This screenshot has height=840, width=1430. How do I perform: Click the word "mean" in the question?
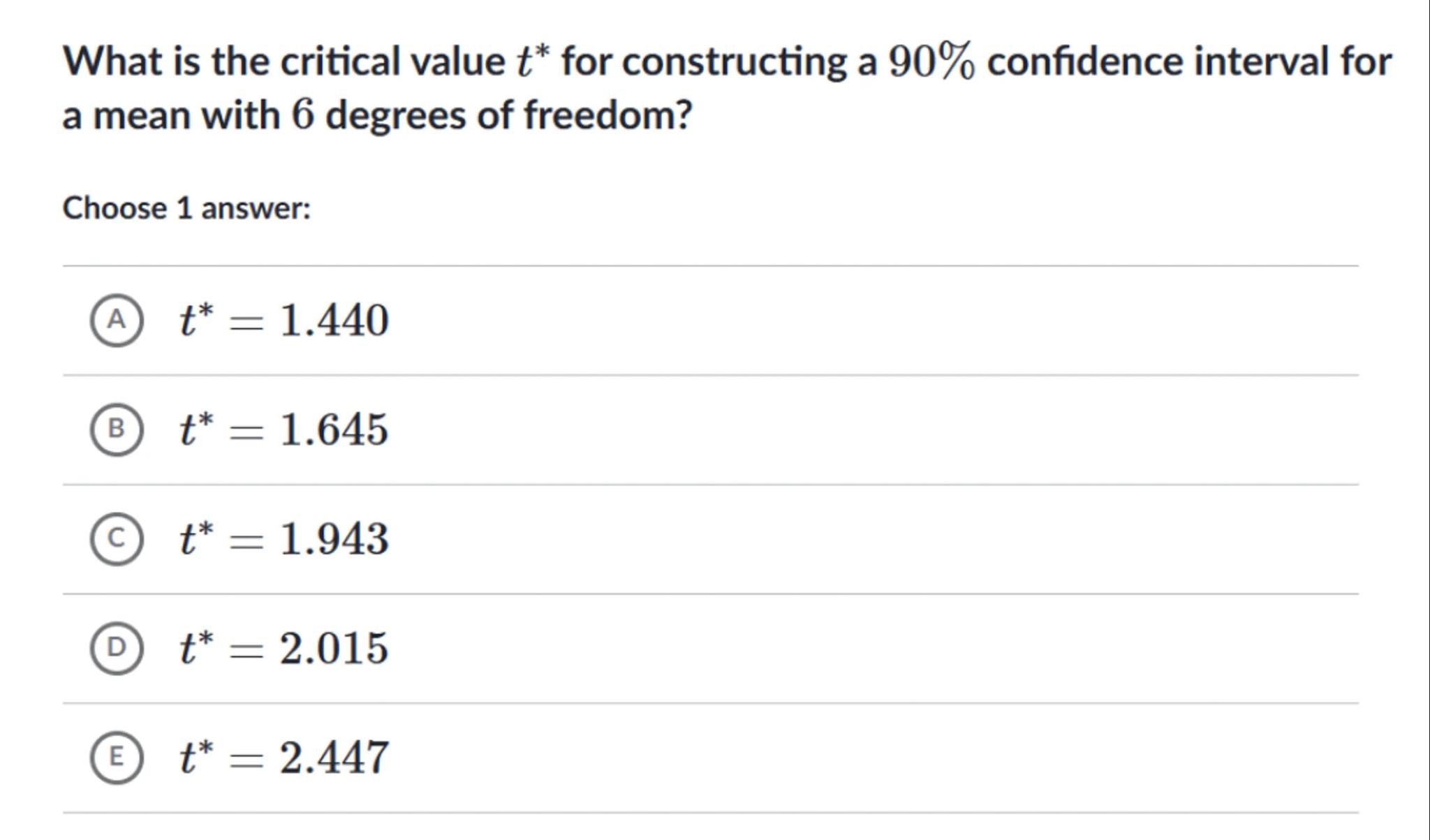[x=142, y=116]
